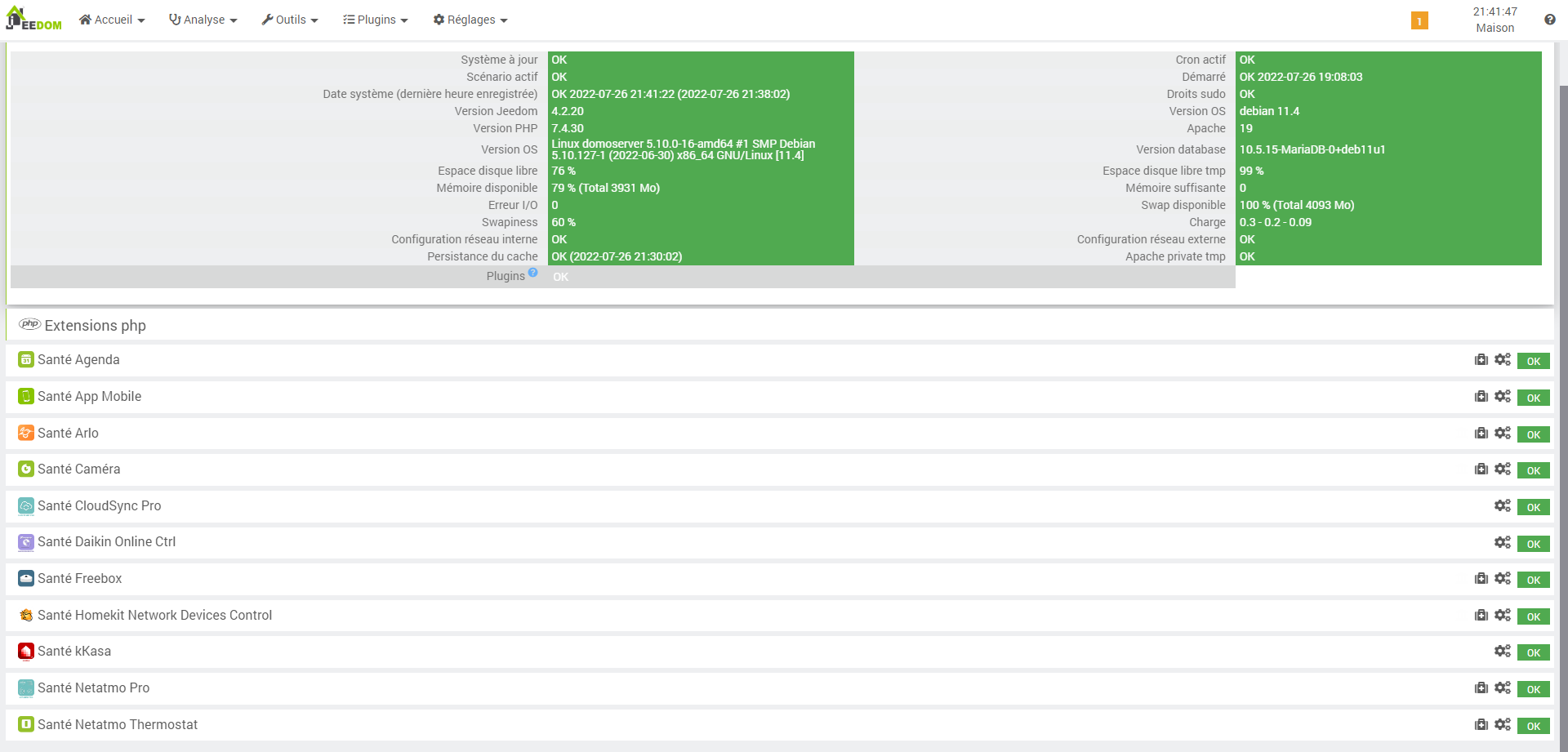This screenshot has width=1568, height=752.
Task: Click the Netatmo Thermostat plugin icon
Action: [26, 725]
